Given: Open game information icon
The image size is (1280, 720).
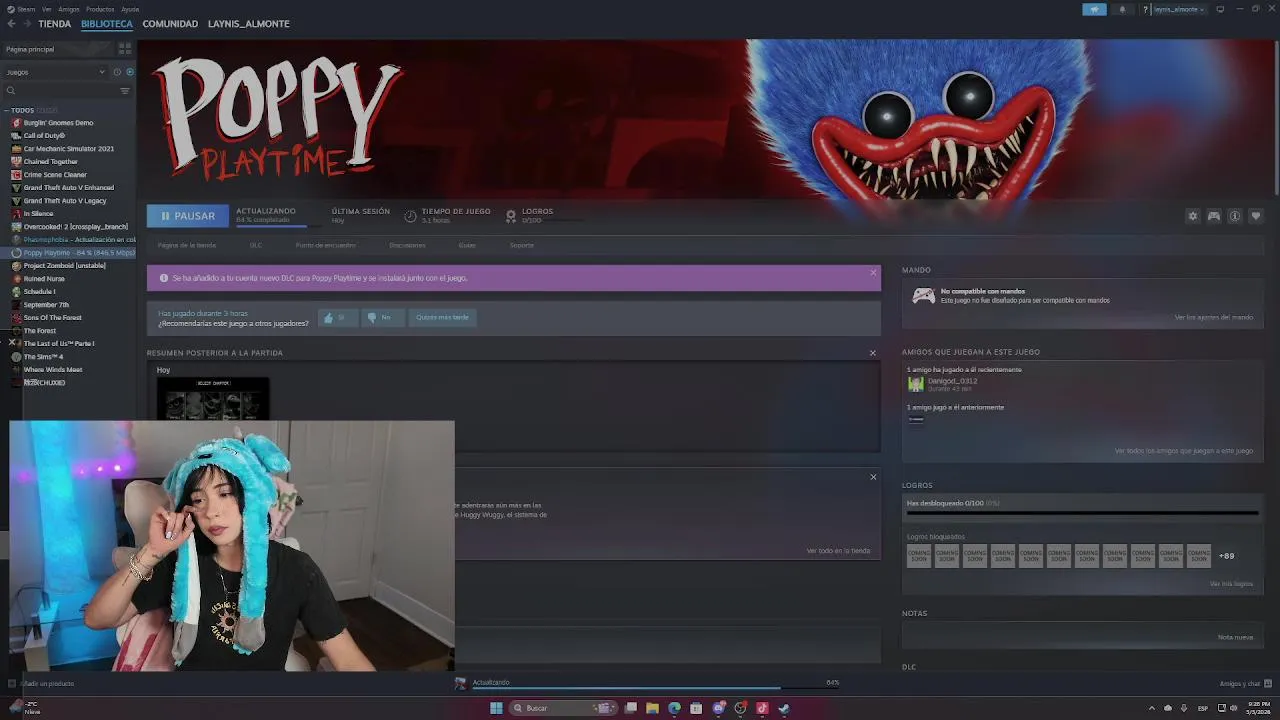Looking at the screenshot, I should (x=1235, y=216).
